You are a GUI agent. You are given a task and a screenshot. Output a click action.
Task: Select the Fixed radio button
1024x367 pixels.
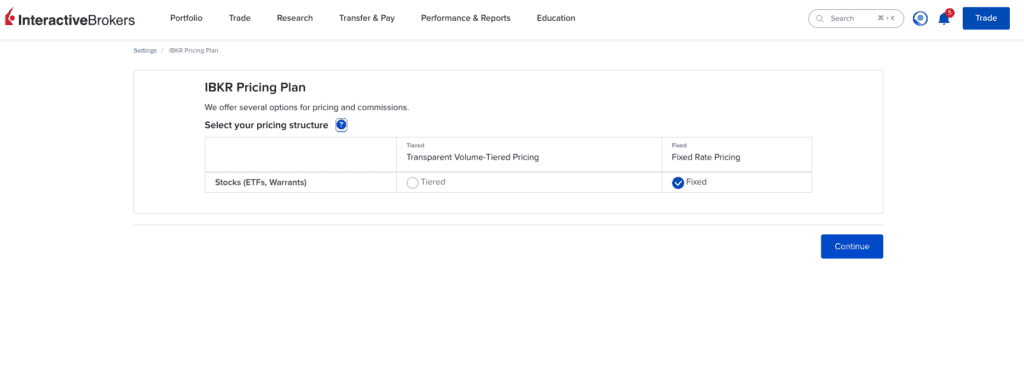tap(678, 183)
